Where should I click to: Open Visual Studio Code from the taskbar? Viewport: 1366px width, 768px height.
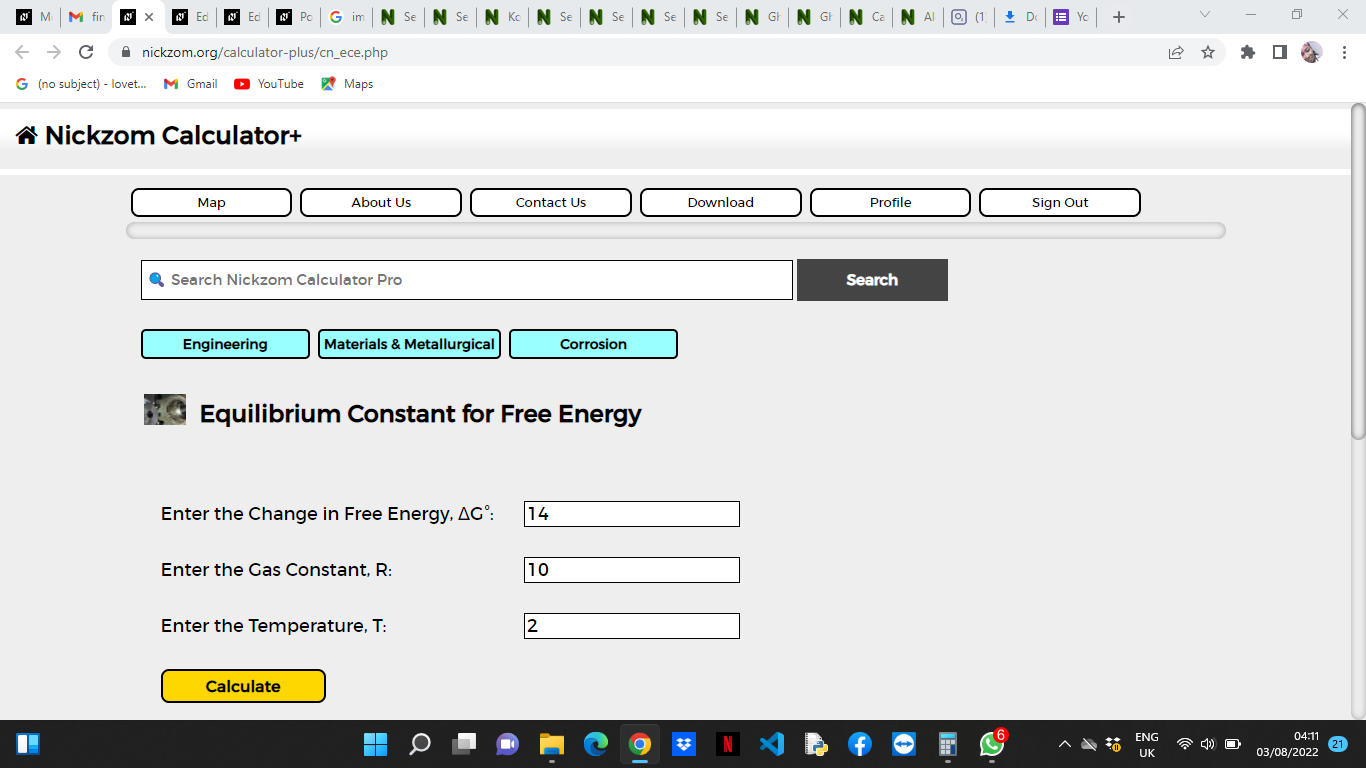click(x=772, y=744)
